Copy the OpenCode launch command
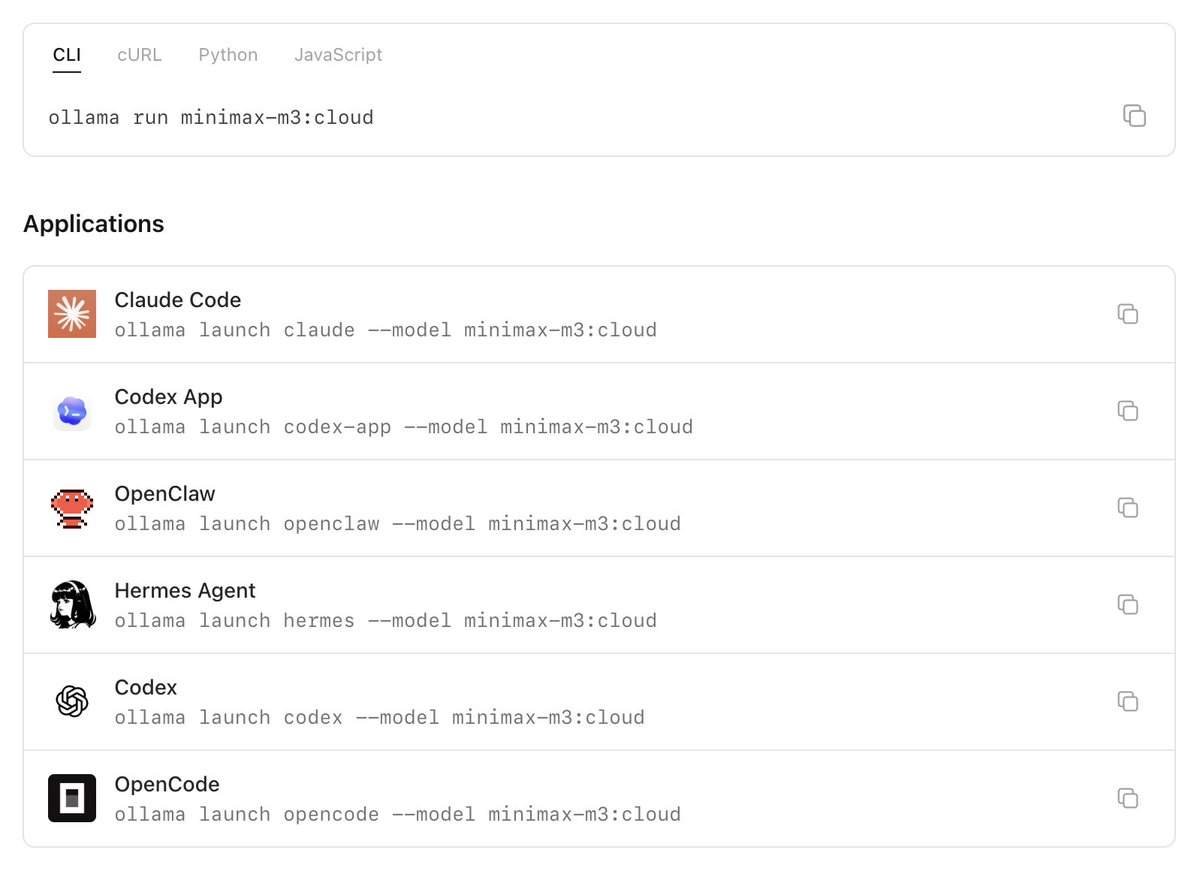1200x871 pixels. pyautogui.click(x=1128, y=798)
